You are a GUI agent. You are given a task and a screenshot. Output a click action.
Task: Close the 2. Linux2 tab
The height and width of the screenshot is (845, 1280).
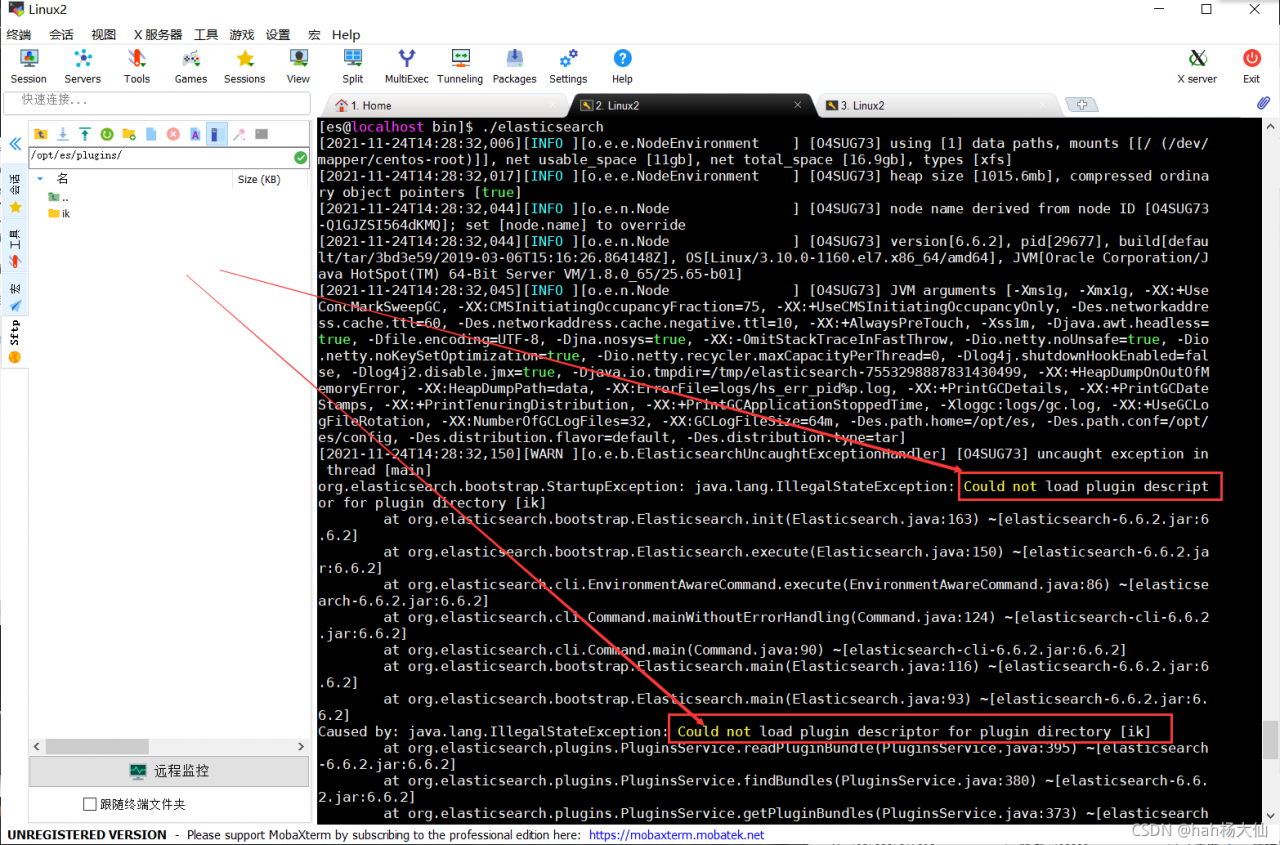tap(797, 104)
